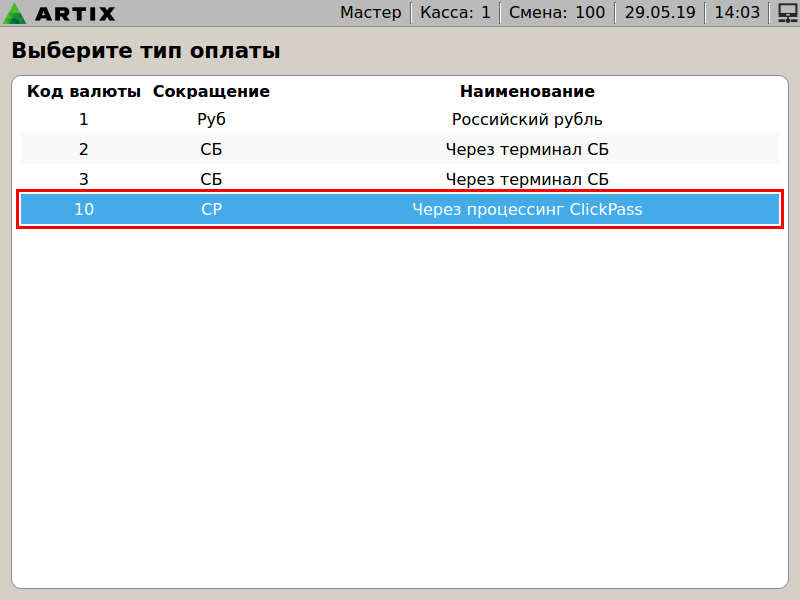Select Через терминал СБ with code 3
The image size is (800, 600).
pyautogui.click(x=527, y=180)
